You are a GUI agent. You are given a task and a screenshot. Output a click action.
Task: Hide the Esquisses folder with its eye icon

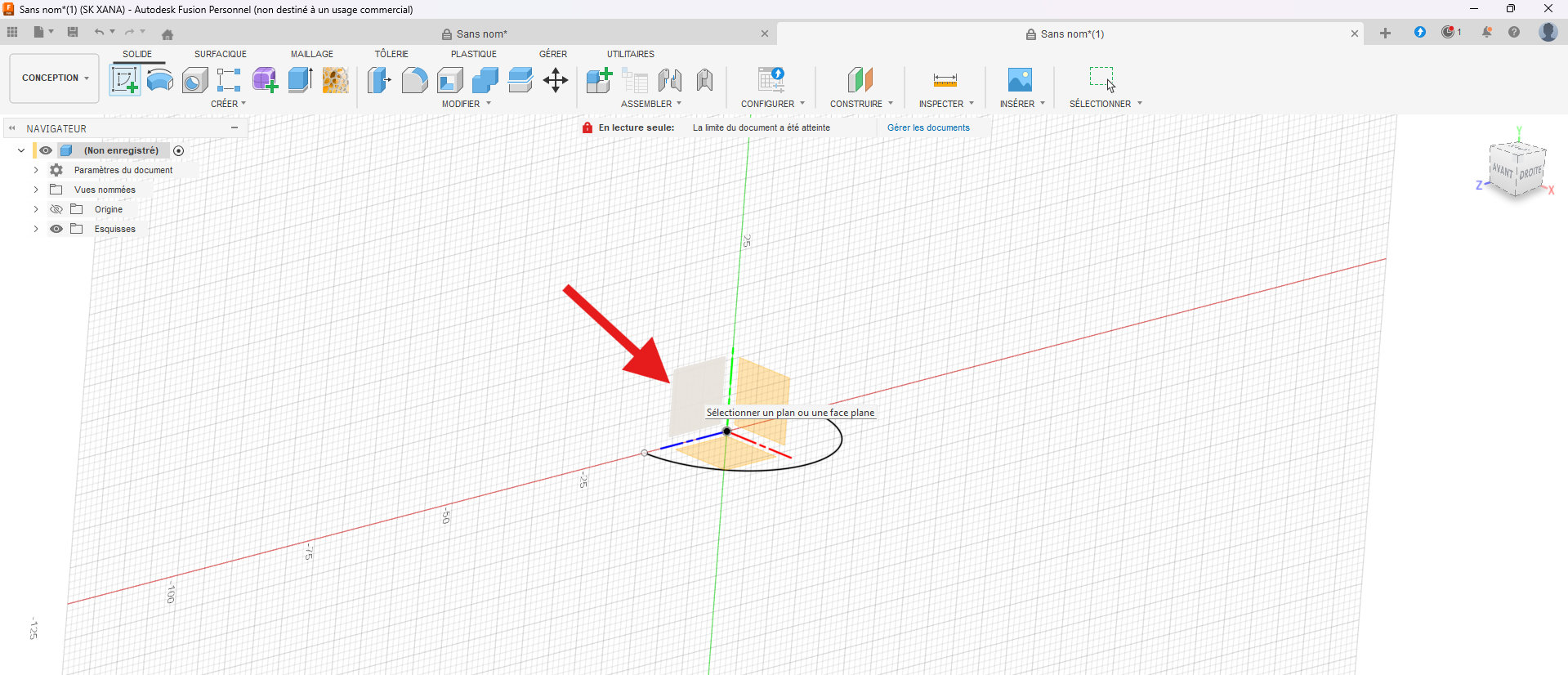56,229
